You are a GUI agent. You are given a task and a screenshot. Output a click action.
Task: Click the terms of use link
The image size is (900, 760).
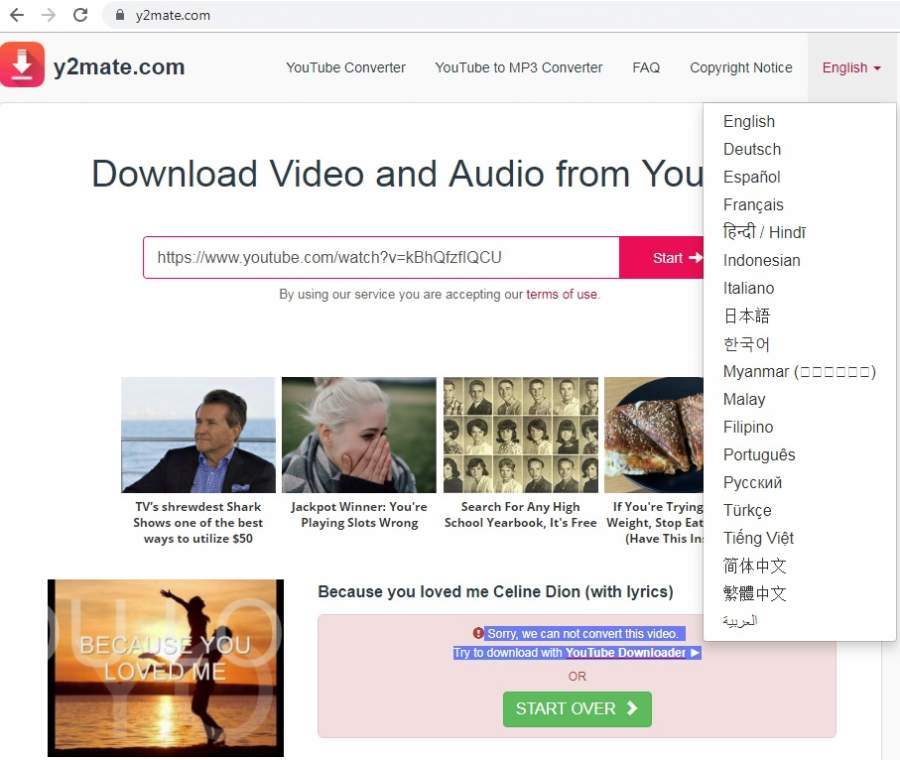(x=562, y=294)
